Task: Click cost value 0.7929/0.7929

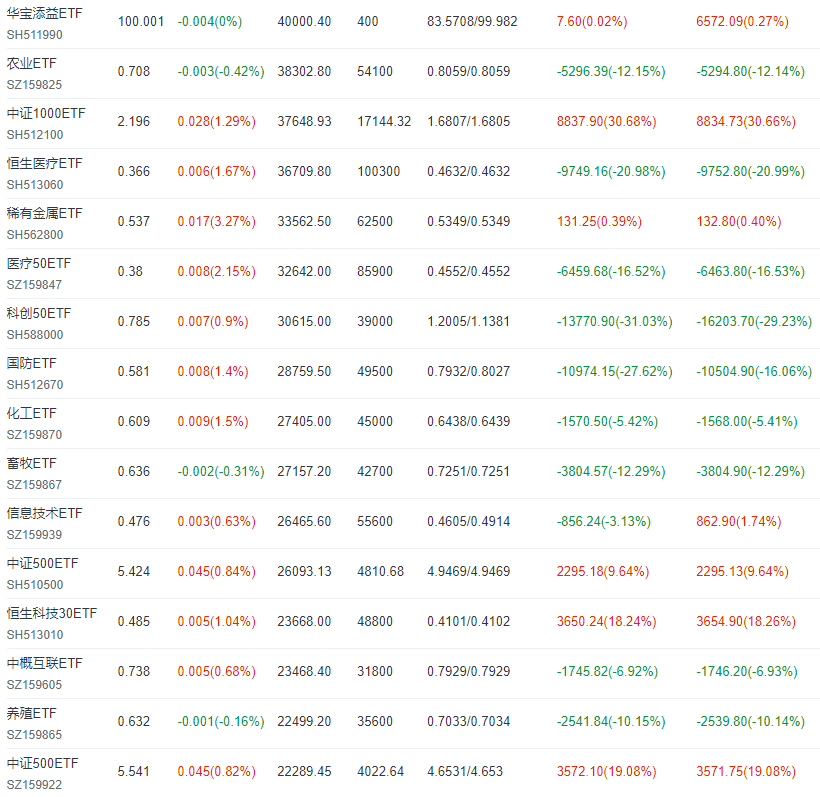Action: 469,671
